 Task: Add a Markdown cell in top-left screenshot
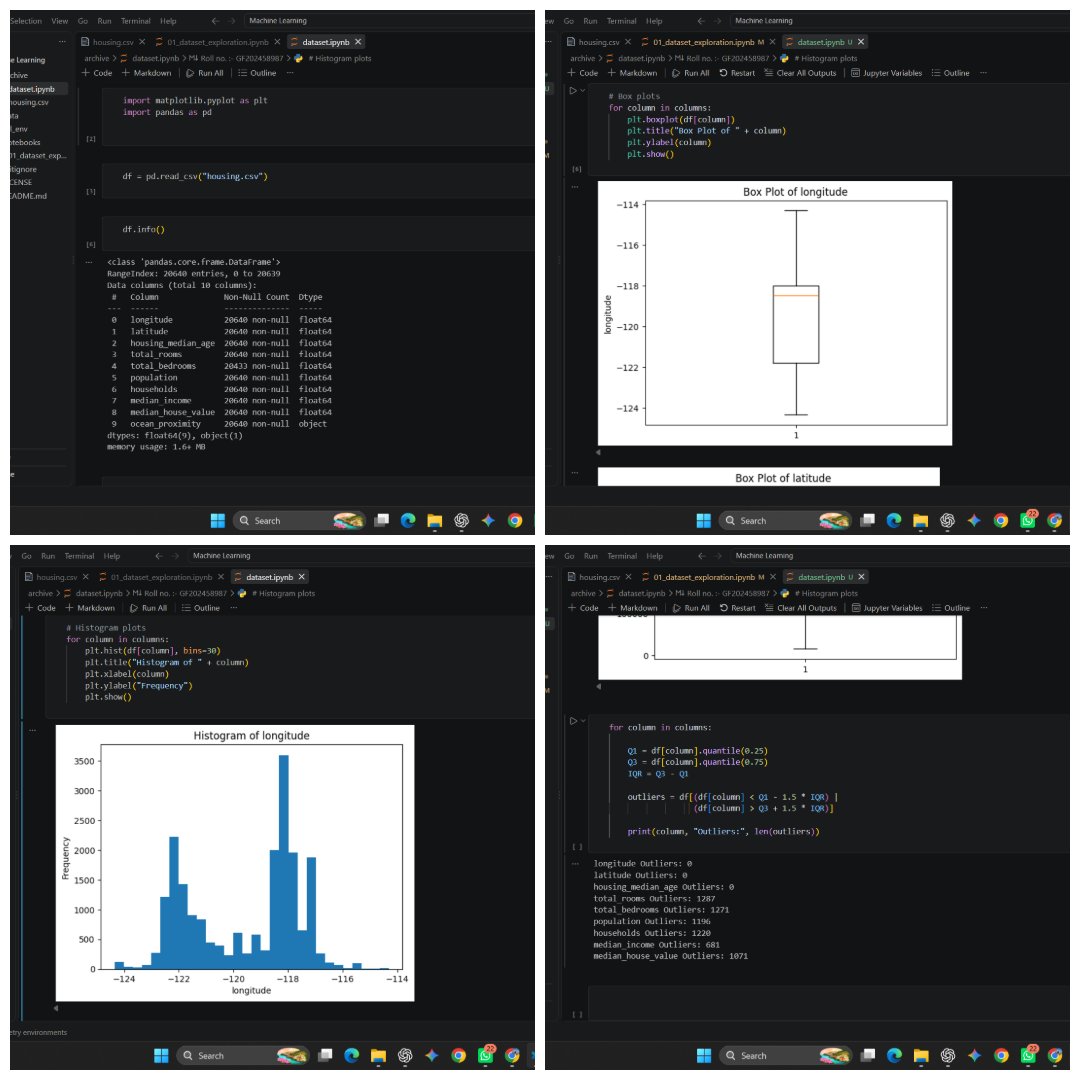[147, 73]
